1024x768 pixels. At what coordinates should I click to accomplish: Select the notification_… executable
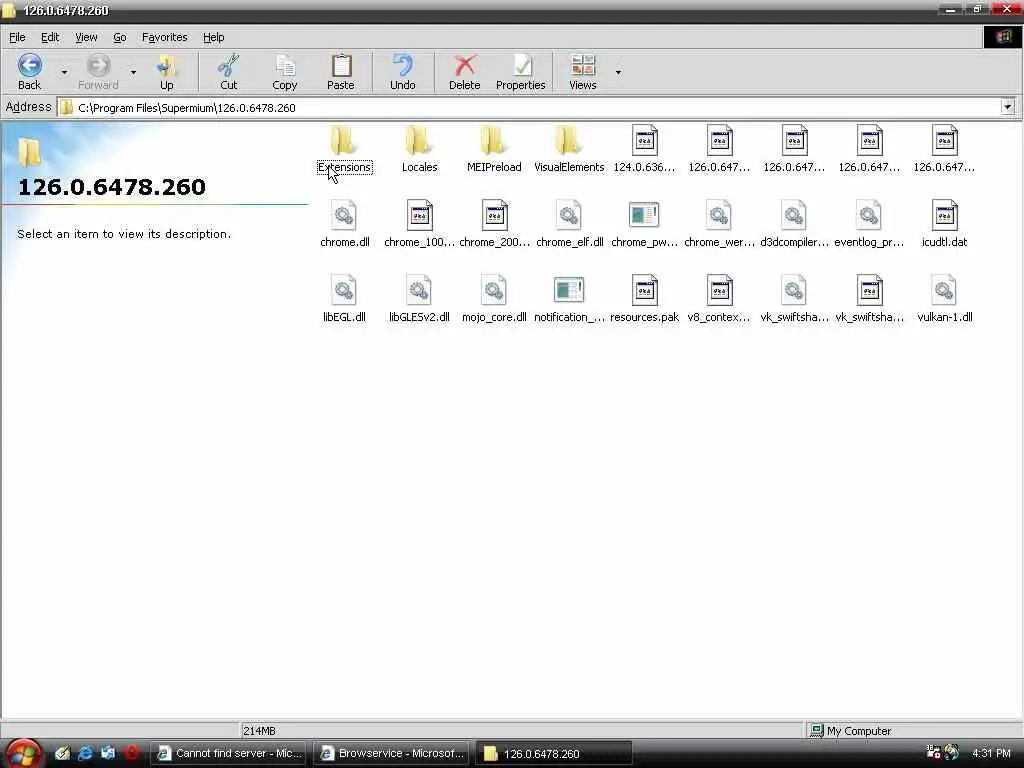pyautogui.click(x=569, y=299)
